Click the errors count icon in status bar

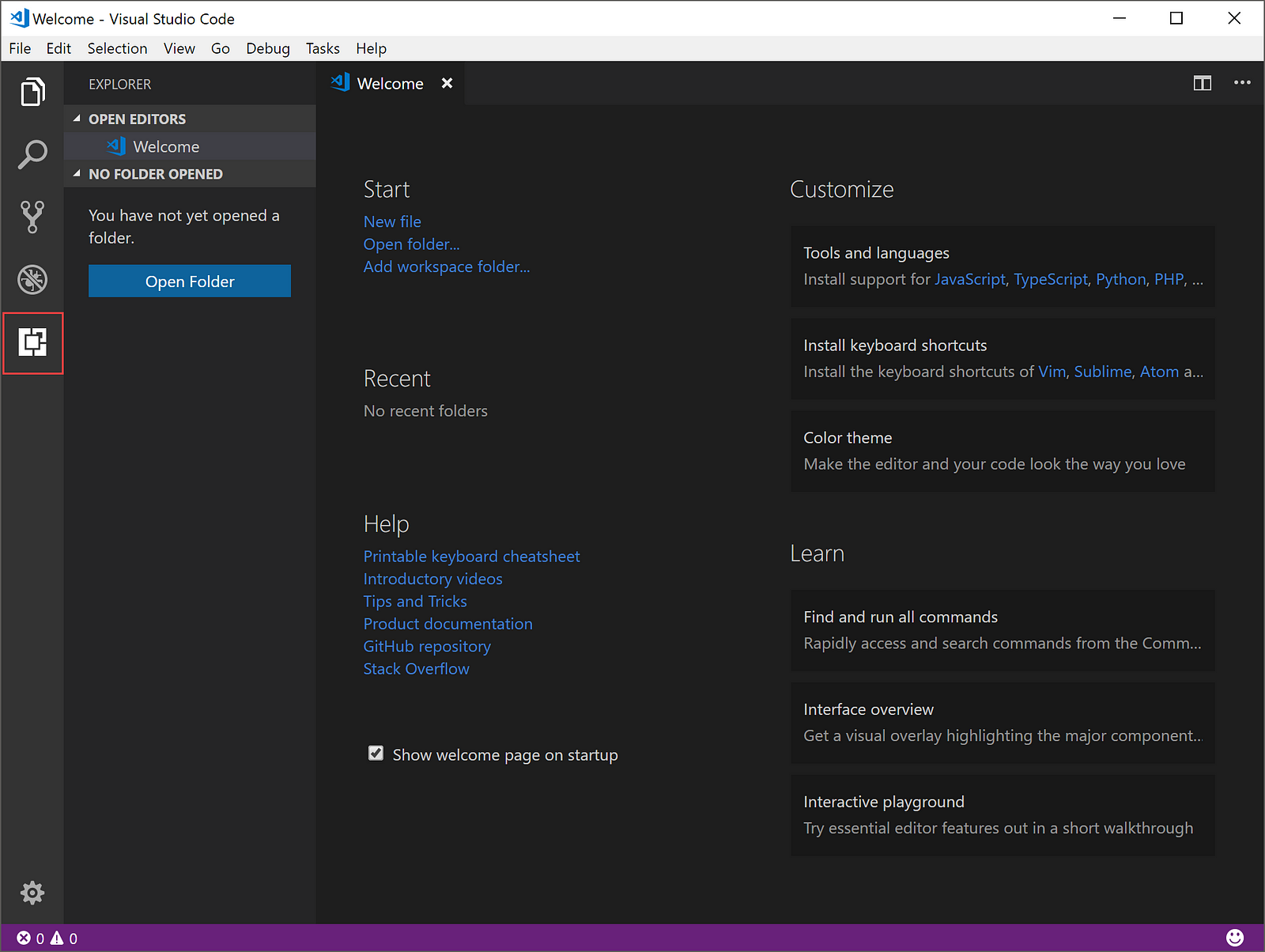click(x=24, y=938)
